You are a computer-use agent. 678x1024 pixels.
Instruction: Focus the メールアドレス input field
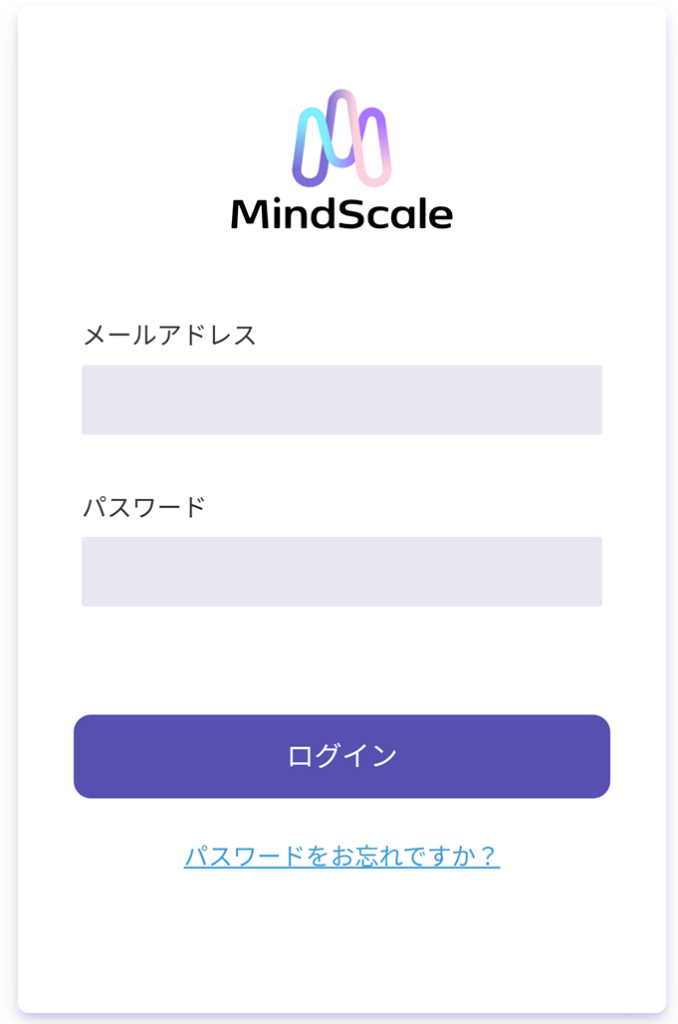click(341, 400)
